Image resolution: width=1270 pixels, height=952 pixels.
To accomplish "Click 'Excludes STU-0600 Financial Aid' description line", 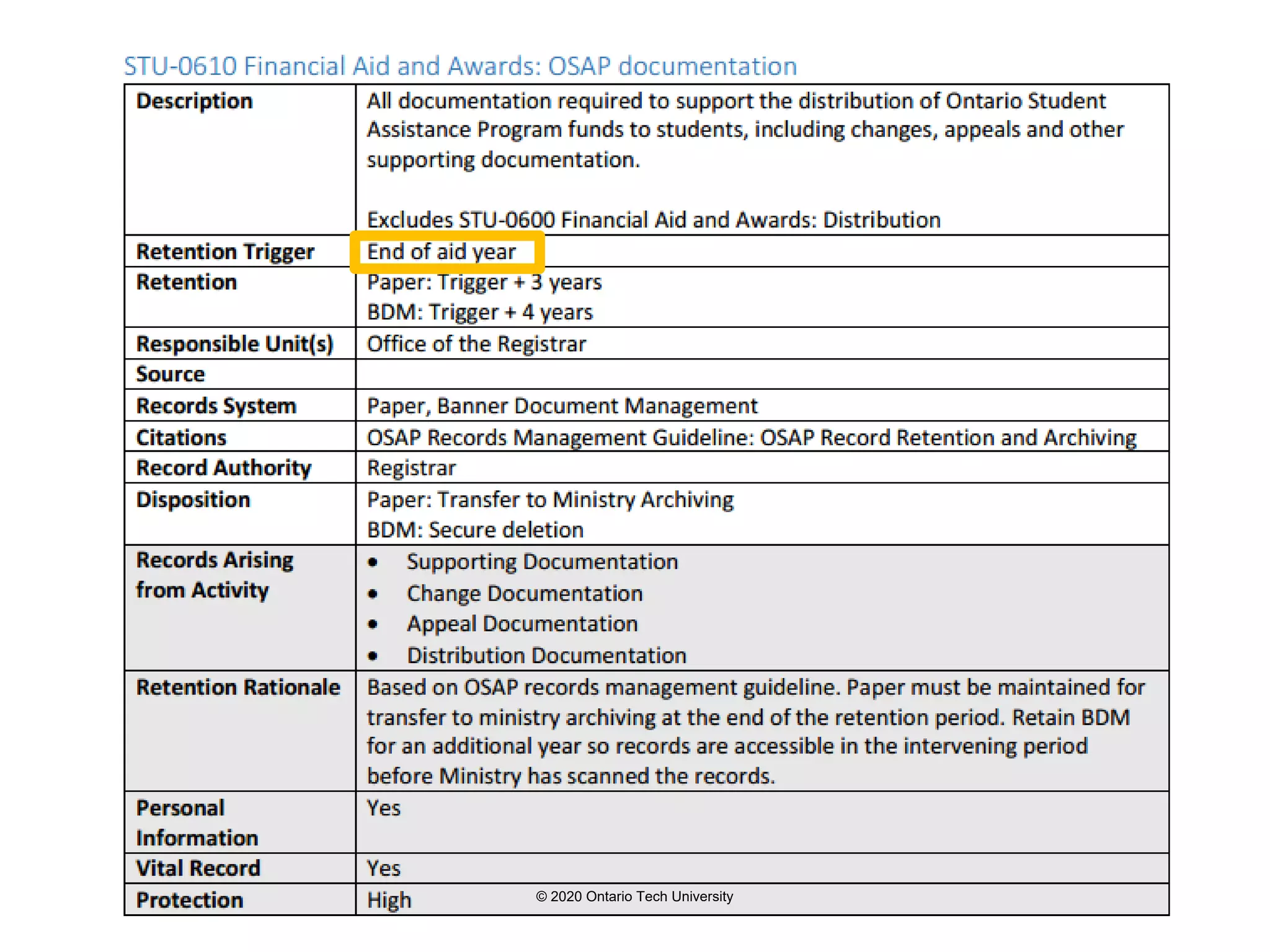I will coord(653,220).
